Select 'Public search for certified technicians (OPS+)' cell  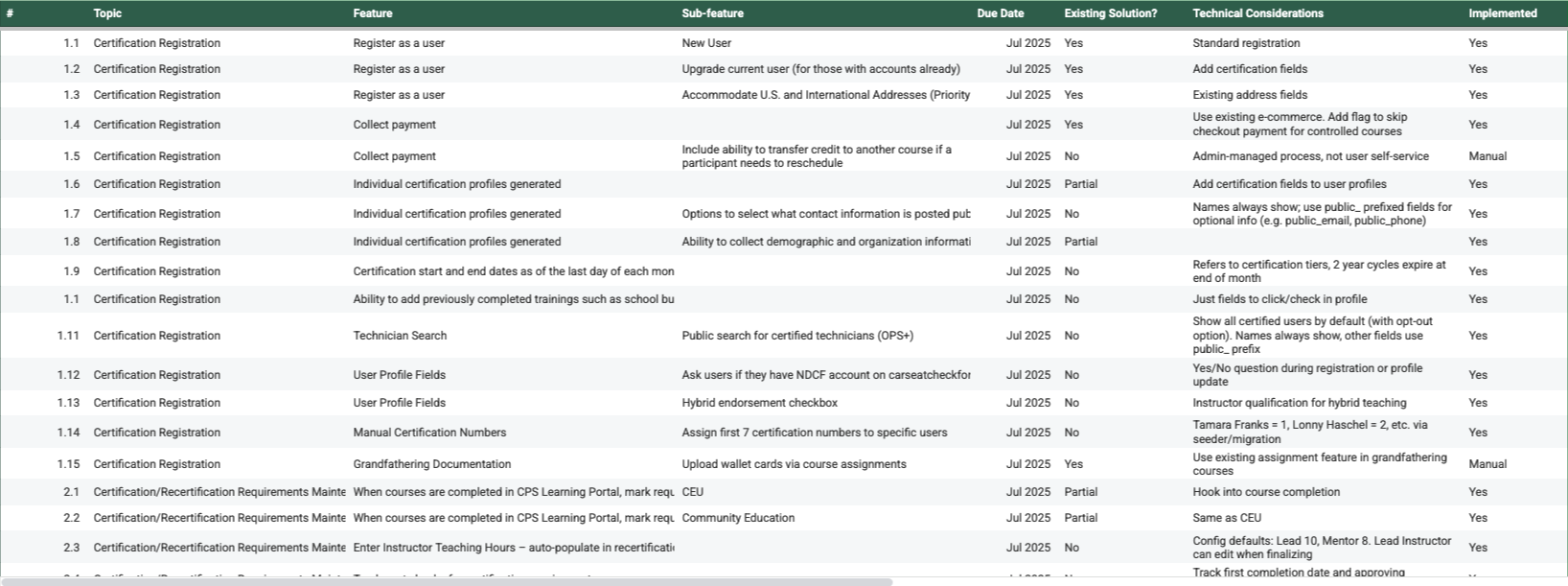[797, 336]
